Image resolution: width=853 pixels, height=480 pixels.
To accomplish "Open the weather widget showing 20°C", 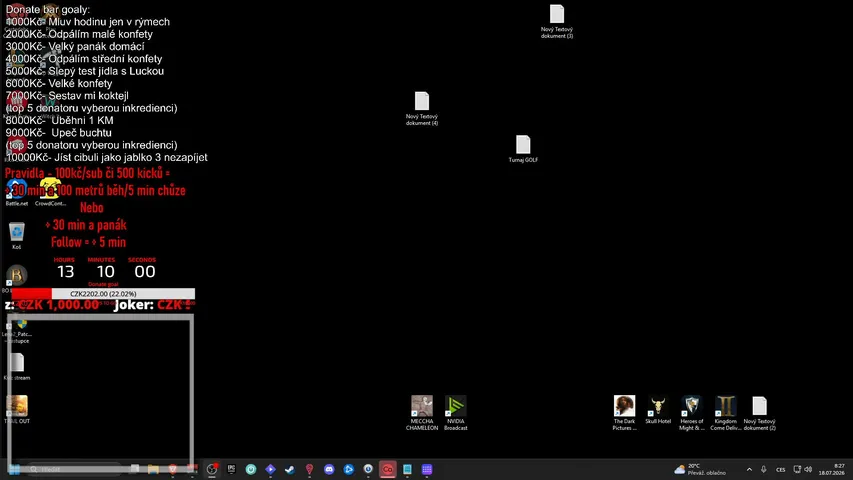I will coord(700,469).
